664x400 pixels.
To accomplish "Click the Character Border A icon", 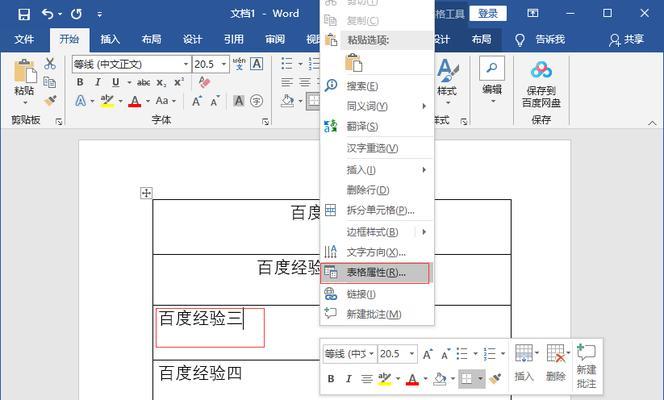I will pyautogui.click(x=257, y=64).
